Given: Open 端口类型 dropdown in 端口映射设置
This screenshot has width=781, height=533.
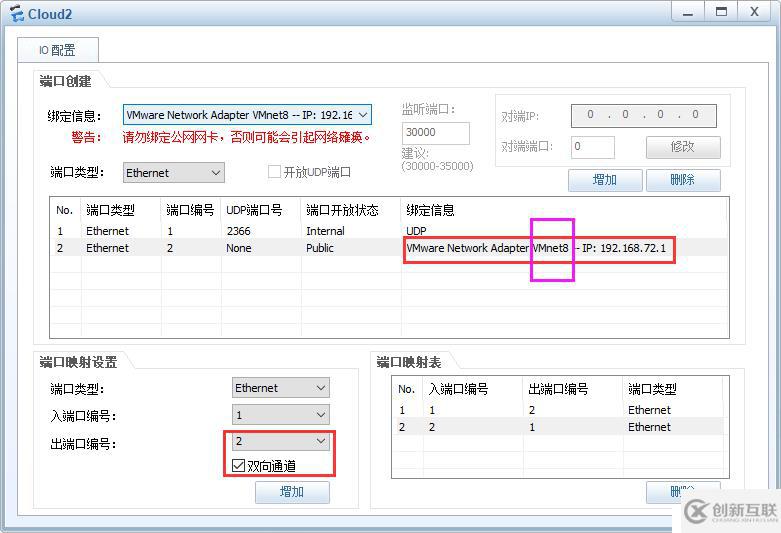Looking at the screenshot, I should click(x=280, y=388).
